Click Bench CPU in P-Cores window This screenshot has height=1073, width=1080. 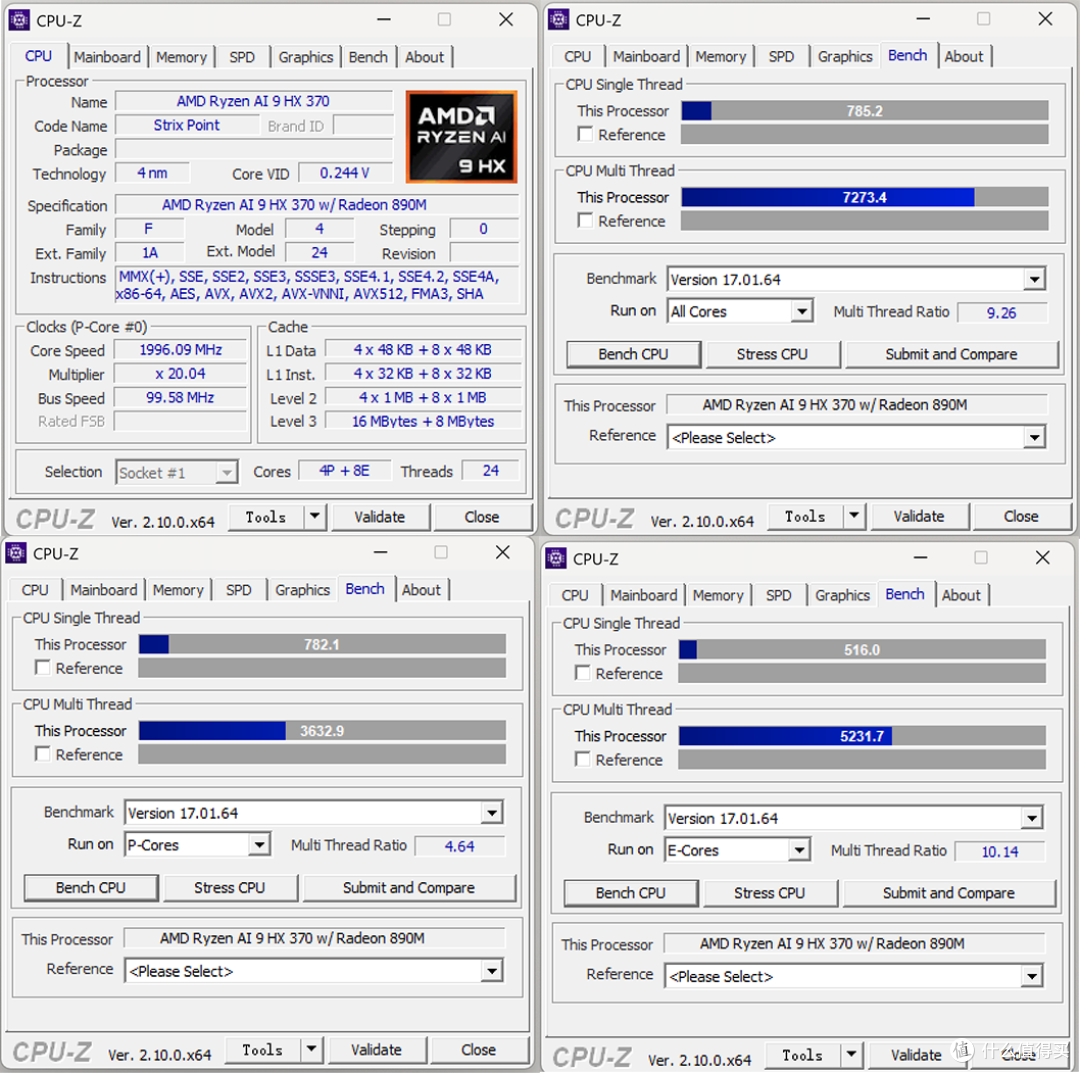pos(90,888)
